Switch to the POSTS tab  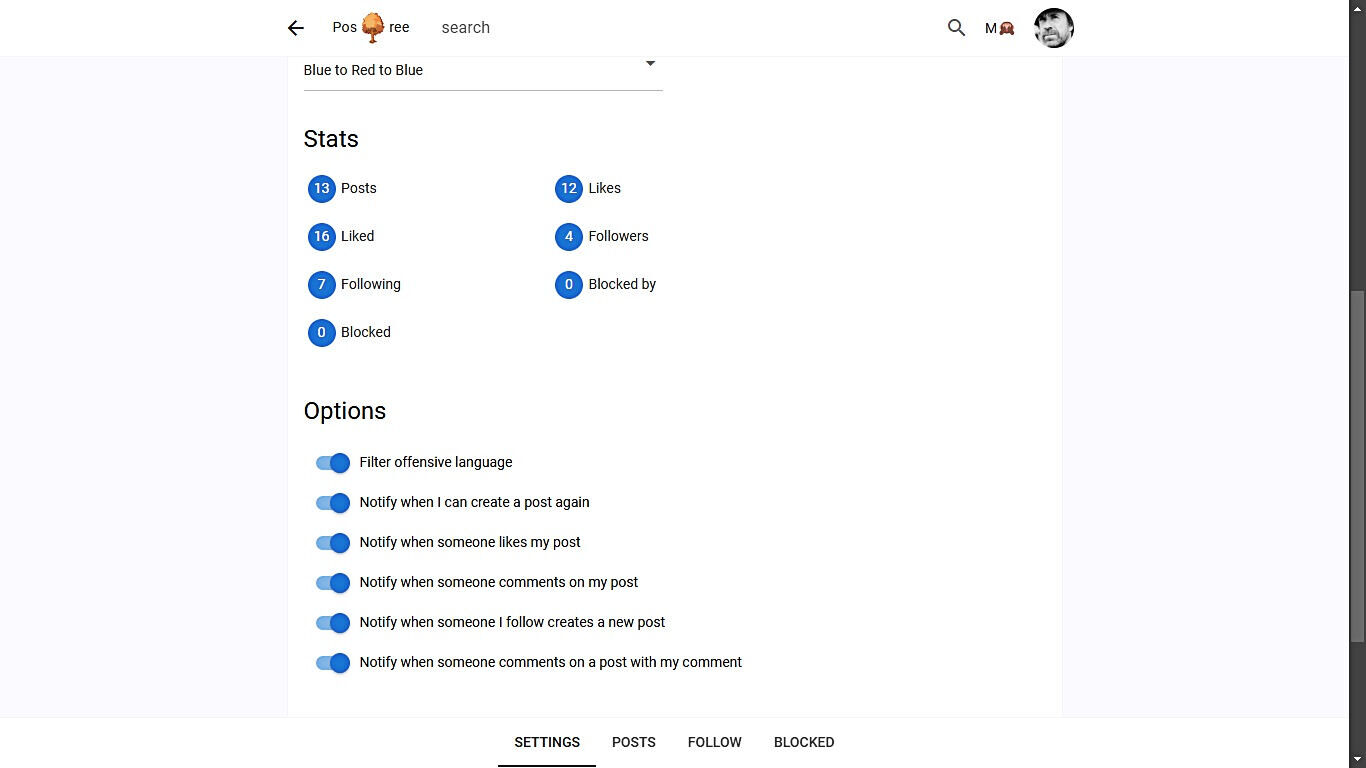tap(634, 742)
